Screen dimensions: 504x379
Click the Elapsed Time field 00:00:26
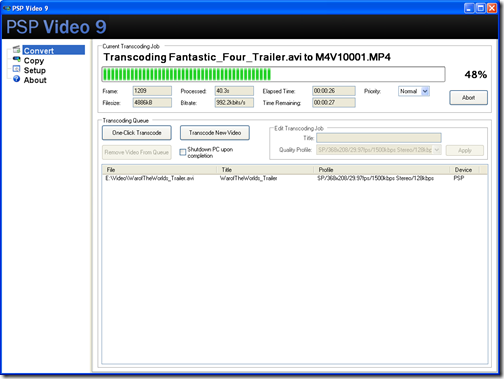pyautogui.click(x=334, y=91)
